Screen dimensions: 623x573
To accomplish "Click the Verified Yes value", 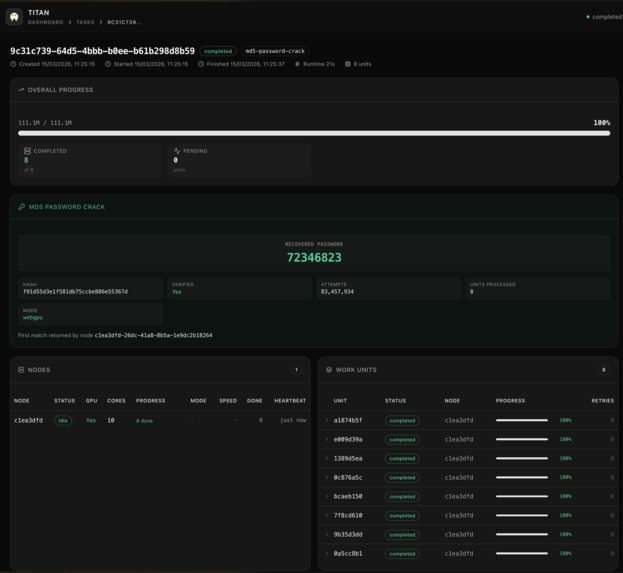I will (177, 292).
